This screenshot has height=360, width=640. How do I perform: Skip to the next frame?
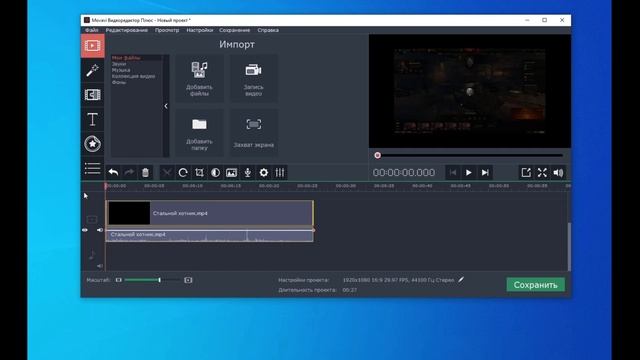coord(485,173)
